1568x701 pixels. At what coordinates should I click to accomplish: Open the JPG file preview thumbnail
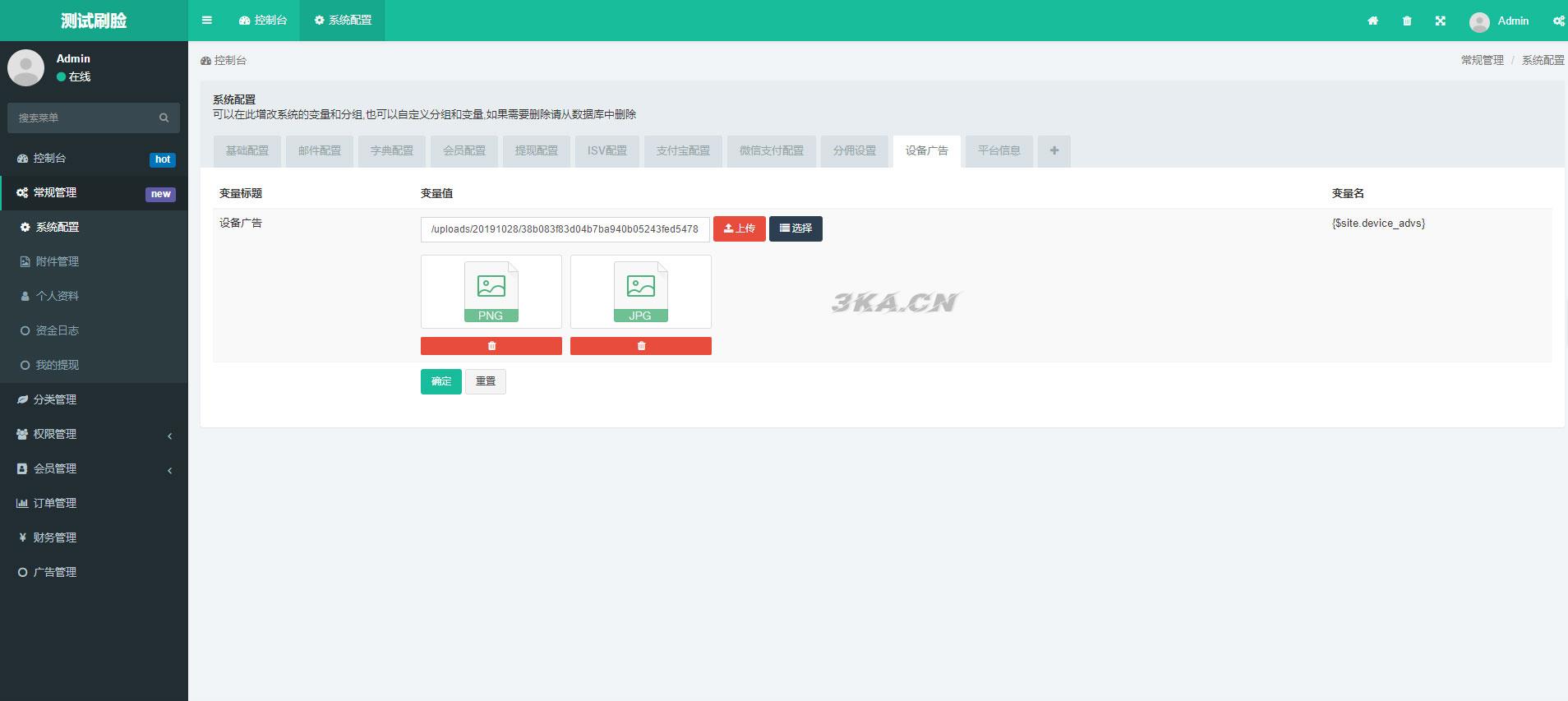(641, 292)
